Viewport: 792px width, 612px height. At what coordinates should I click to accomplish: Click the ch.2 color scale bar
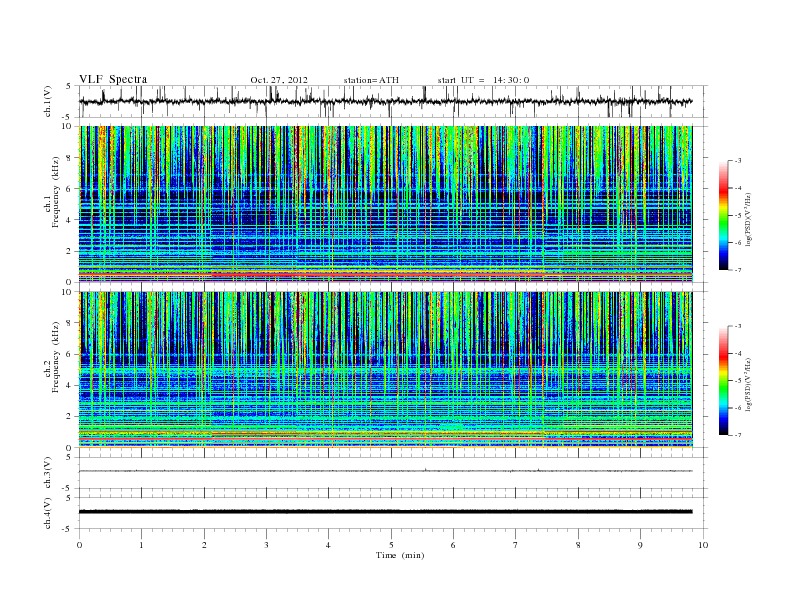pos(723,380)
